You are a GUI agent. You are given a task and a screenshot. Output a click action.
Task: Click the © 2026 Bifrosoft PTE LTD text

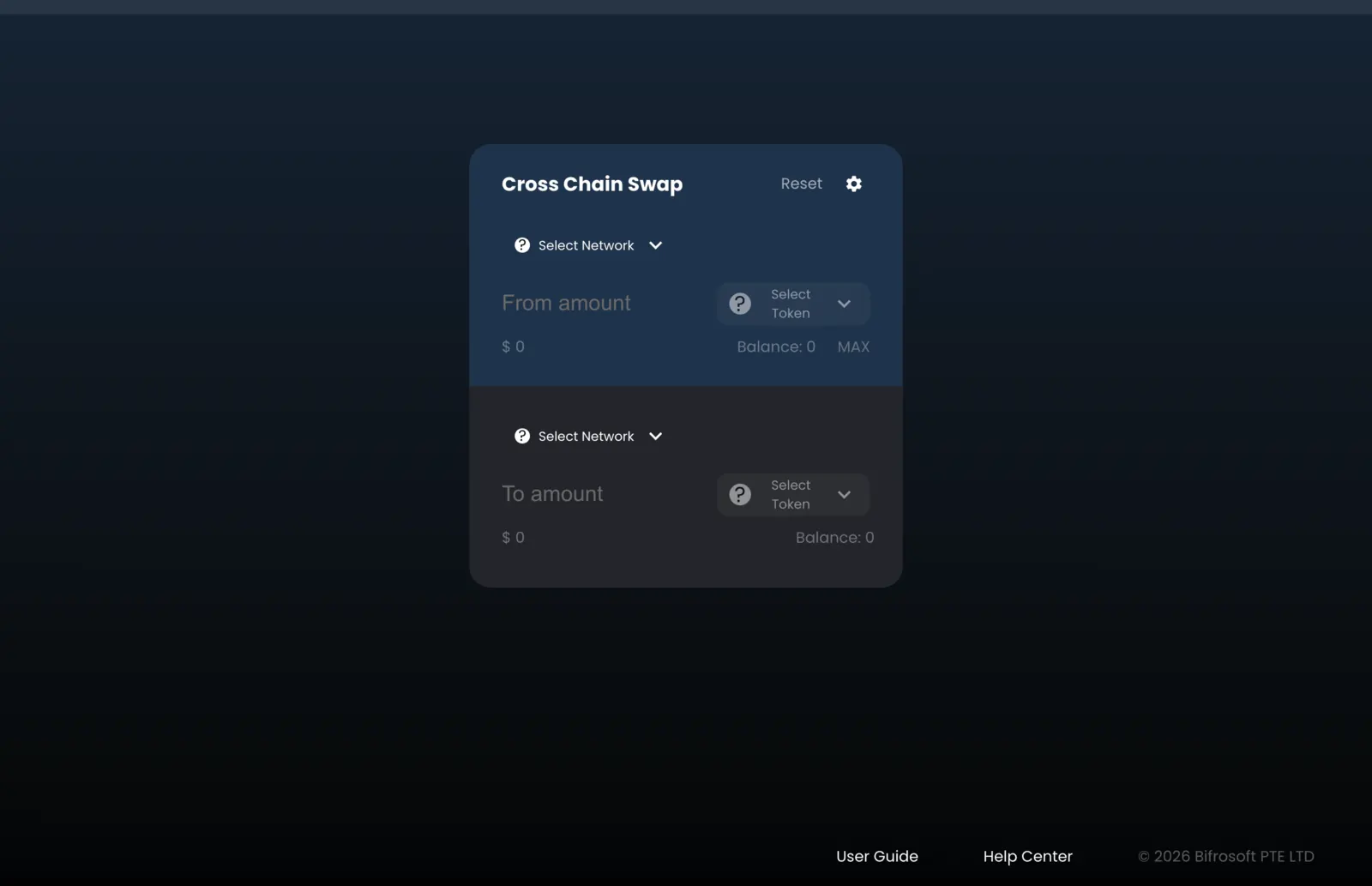pyautogui.click(x=1225, y=856)
